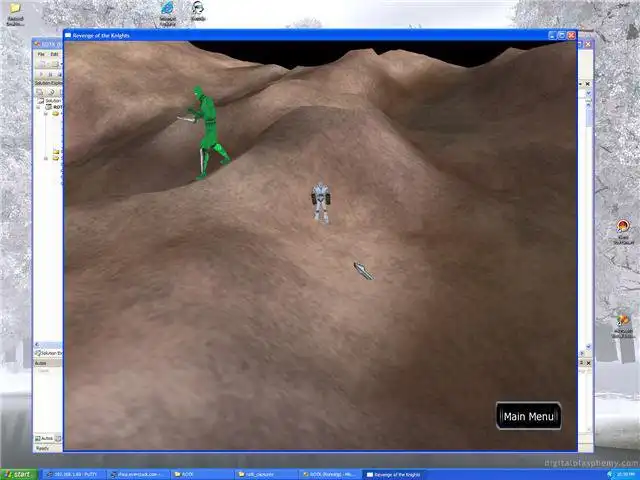Open the Internet Explorer desktop icon
Screen dimensions: 640x480
[x=167, y=13]
